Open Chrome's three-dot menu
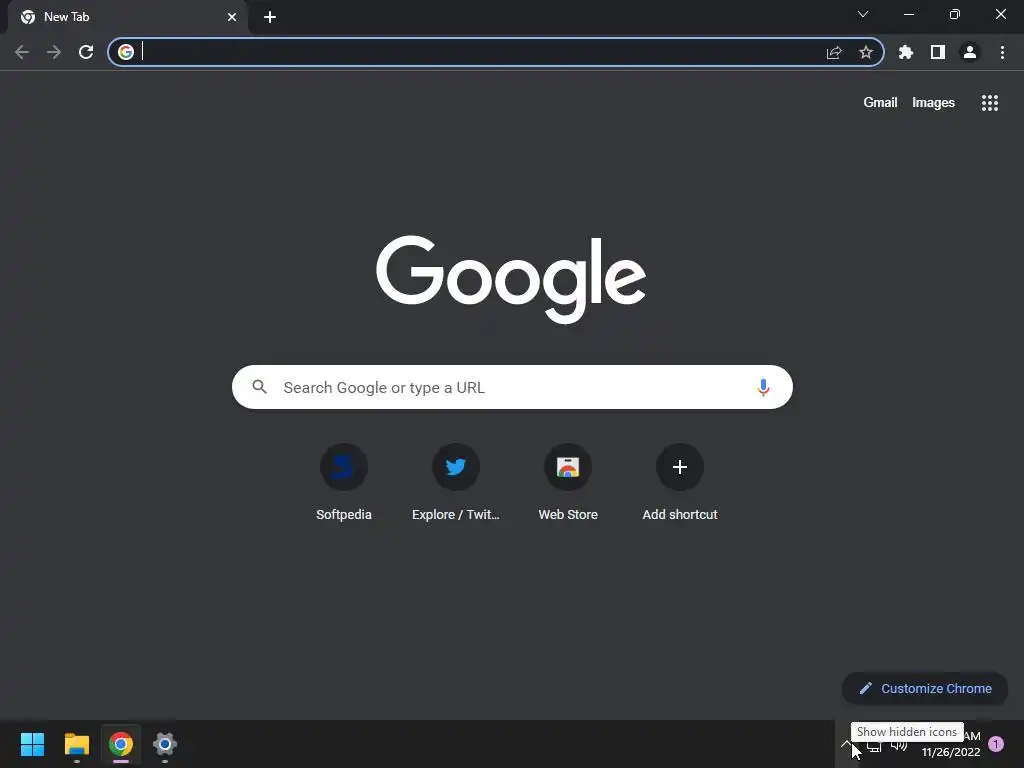 click(x=1002, y=52)
